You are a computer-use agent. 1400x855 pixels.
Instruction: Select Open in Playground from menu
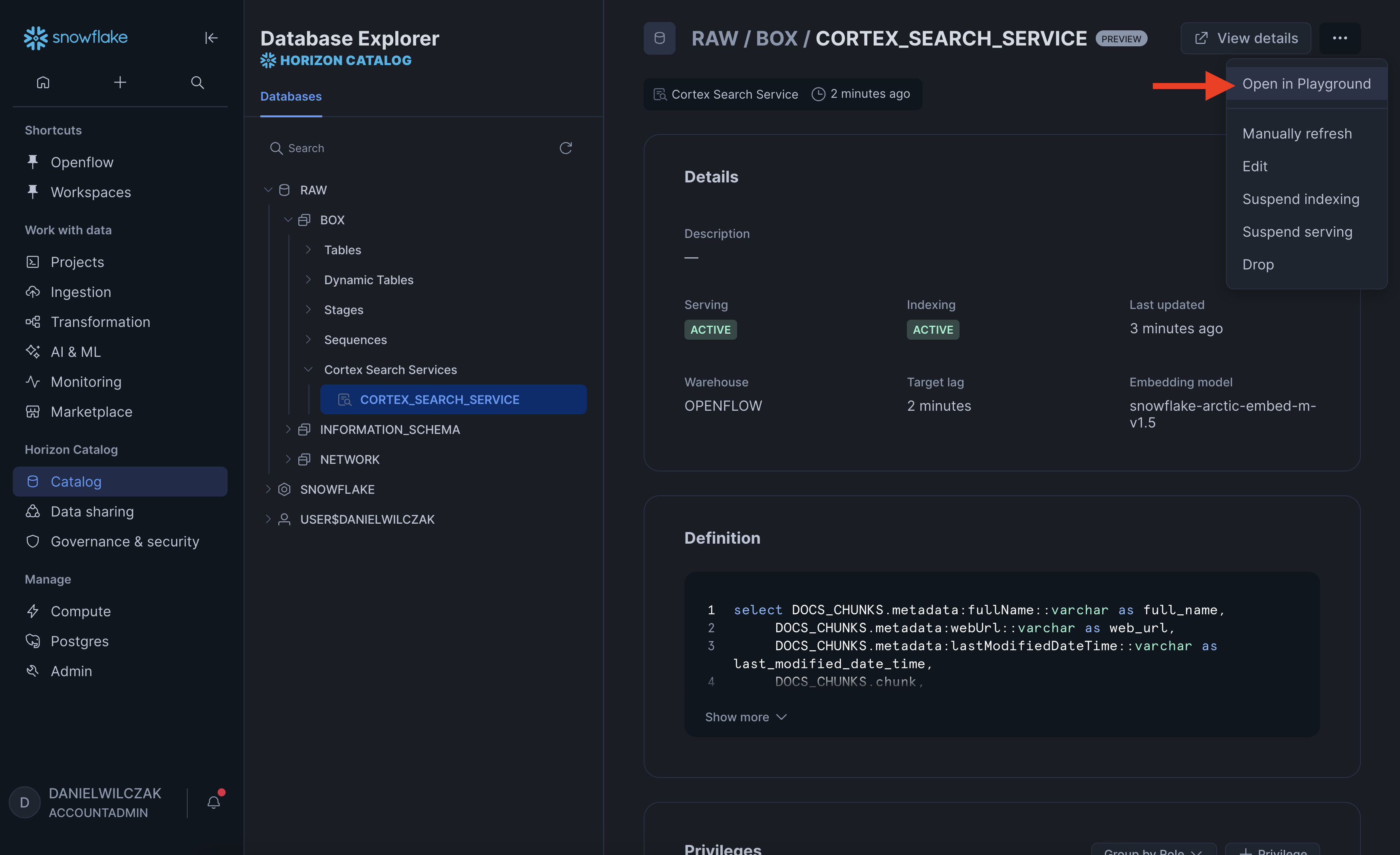(1306, 84)
